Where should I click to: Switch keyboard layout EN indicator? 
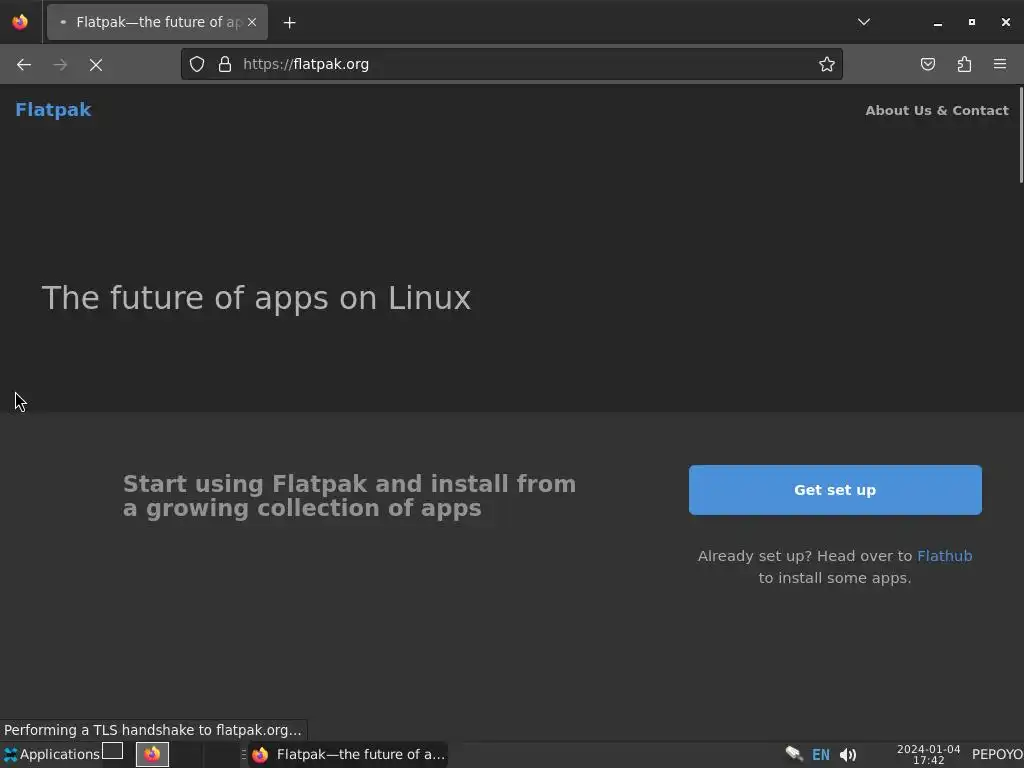[821, 754]
